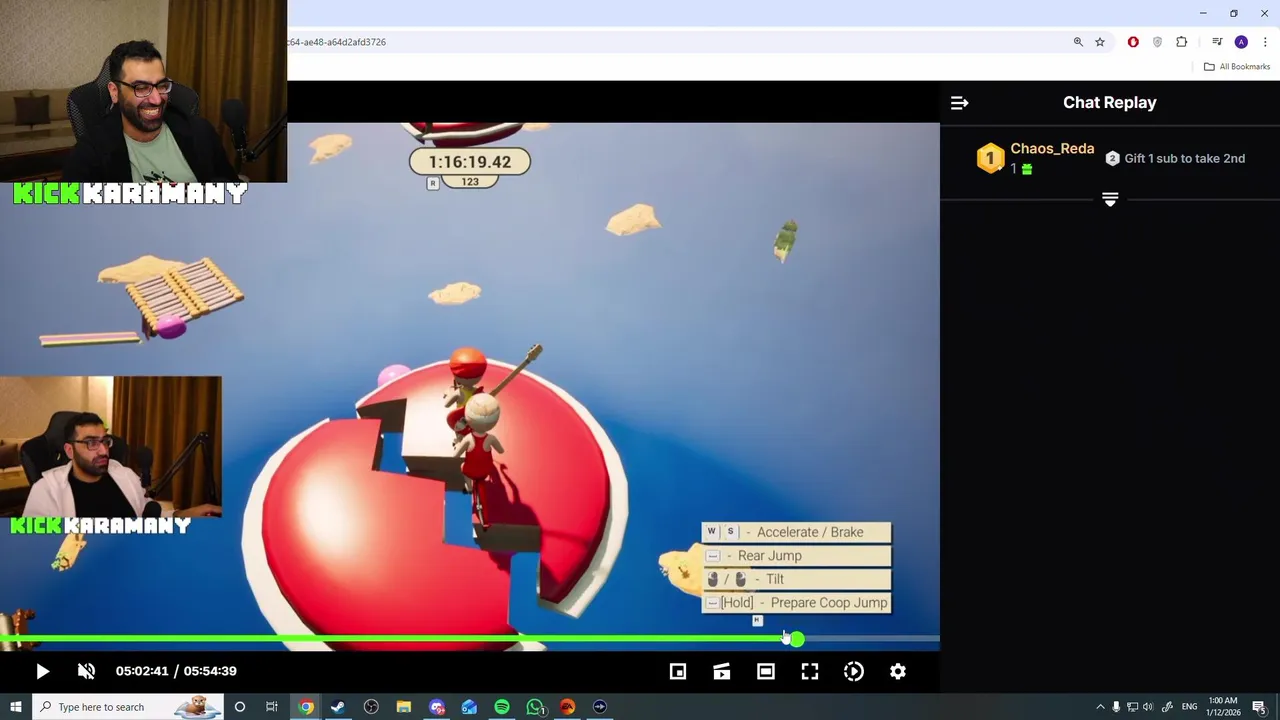
Task: Click the Type here to search box
Action: [x=127, y=707]
